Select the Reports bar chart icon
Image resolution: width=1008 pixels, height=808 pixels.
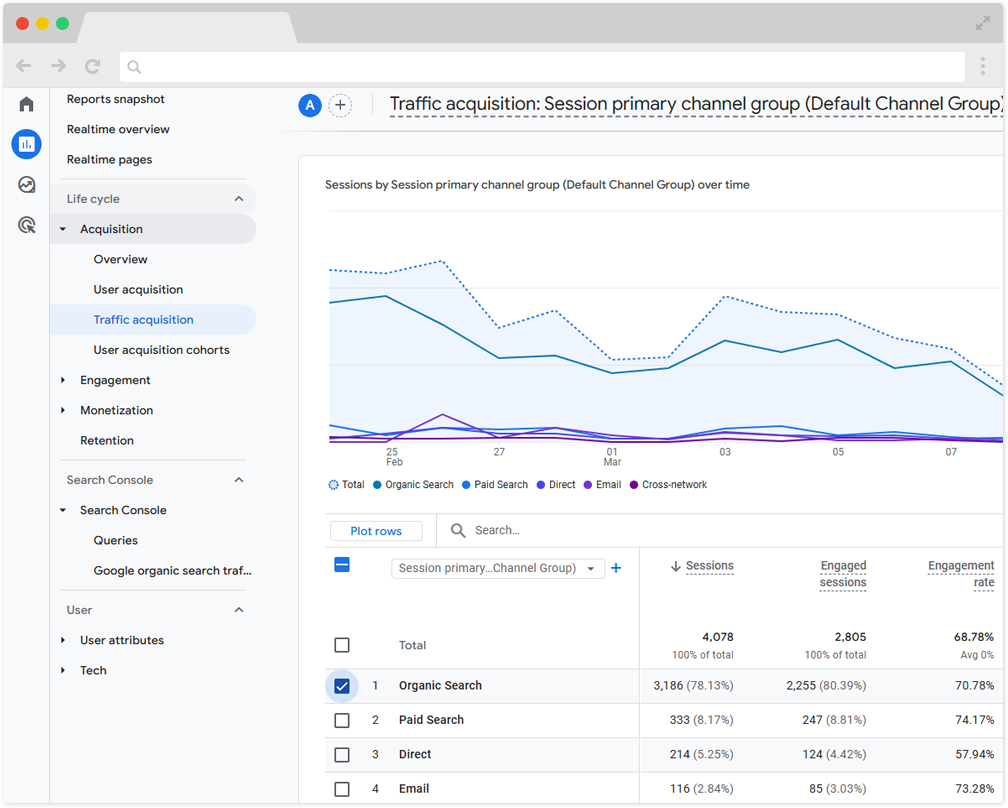[26, 144]
